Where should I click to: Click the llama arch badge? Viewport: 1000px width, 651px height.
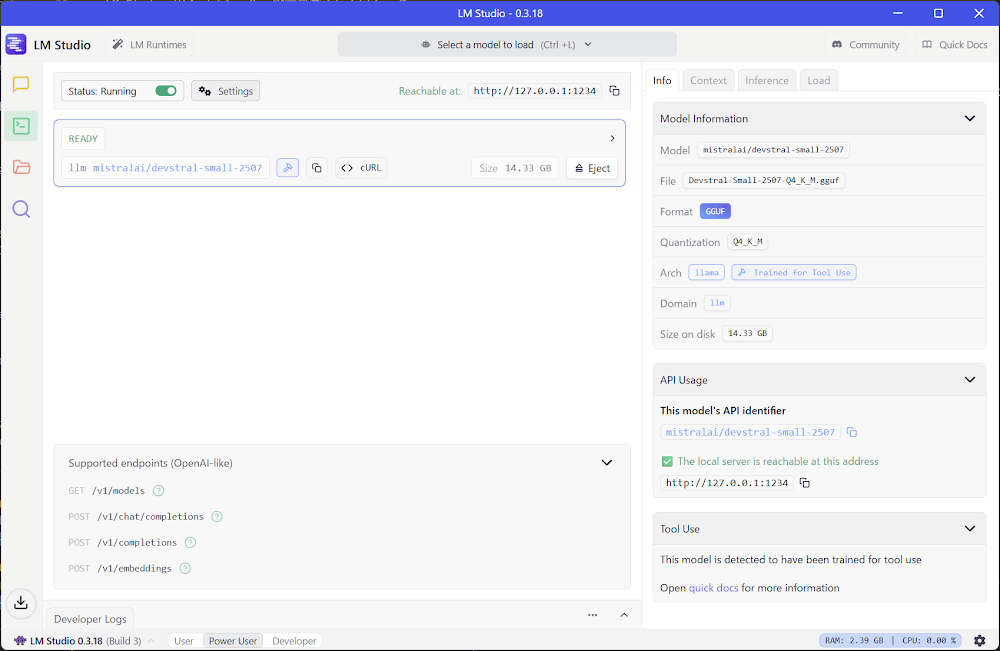(x=706, y=272)
